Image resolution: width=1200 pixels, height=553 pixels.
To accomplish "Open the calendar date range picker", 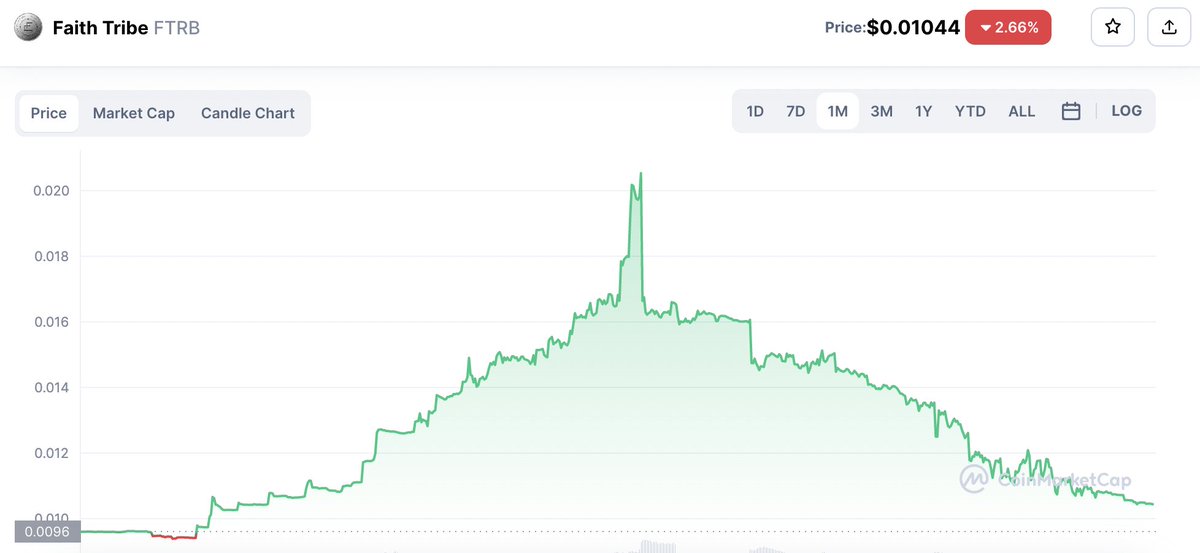I will click(x=1071, y=111).
